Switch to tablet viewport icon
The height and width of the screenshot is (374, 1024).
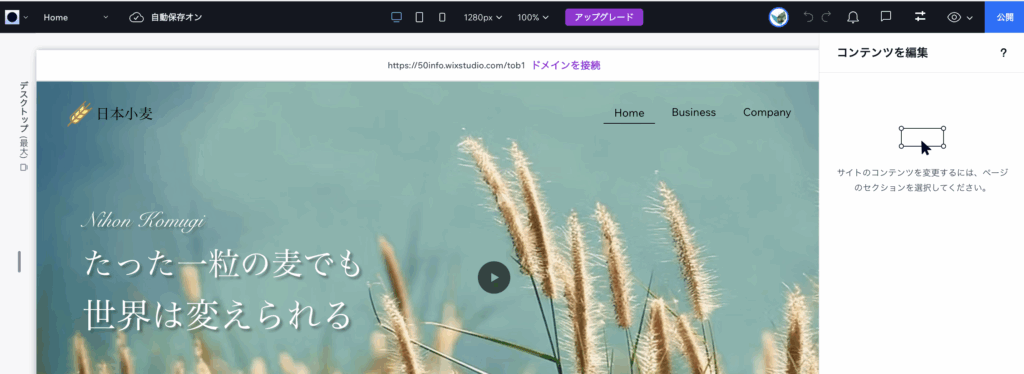click(419, 18)
